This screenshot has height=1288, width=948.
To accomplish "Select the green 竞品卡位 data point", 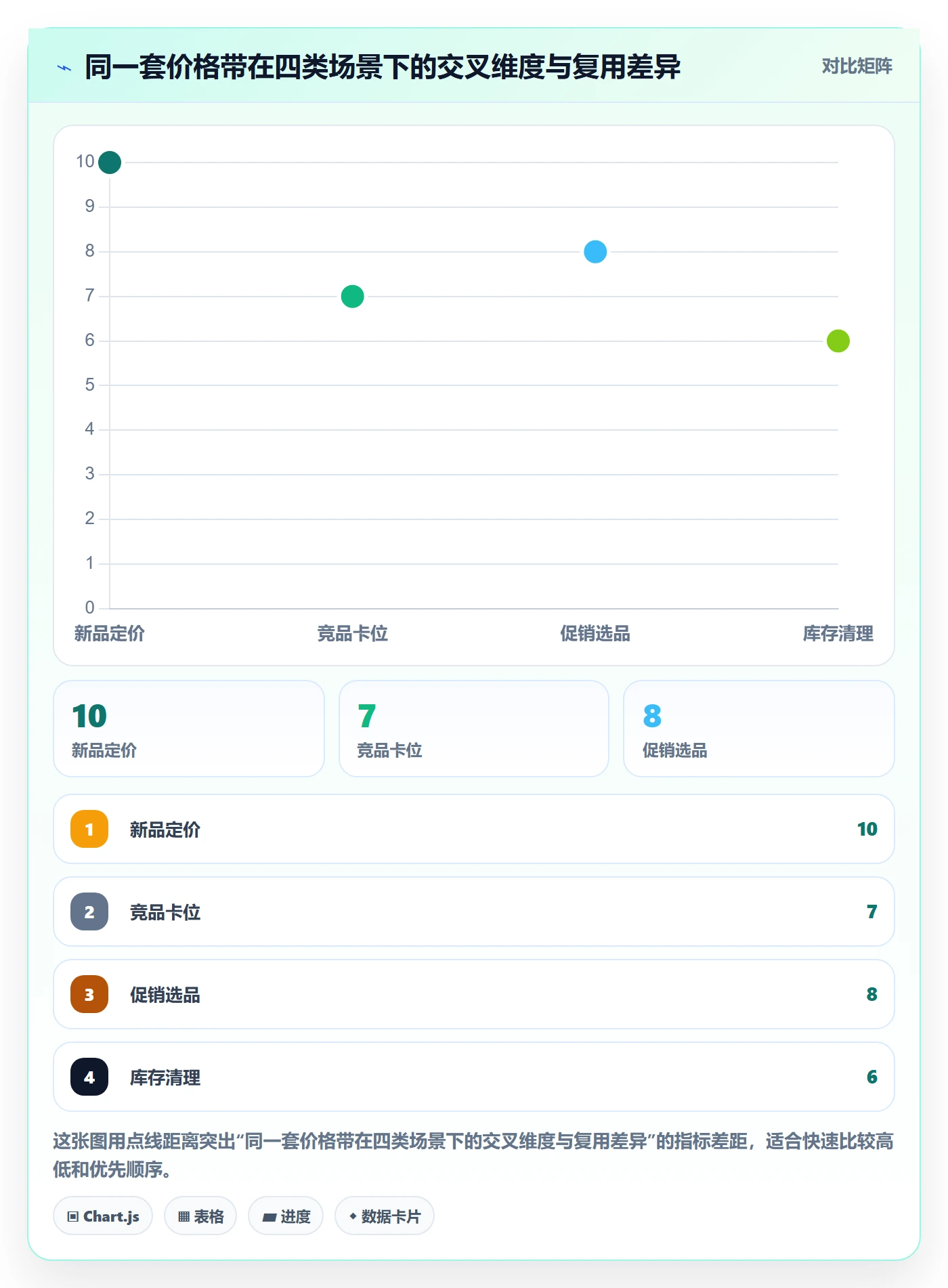I will pyautogui.click(x=353, y=297).
